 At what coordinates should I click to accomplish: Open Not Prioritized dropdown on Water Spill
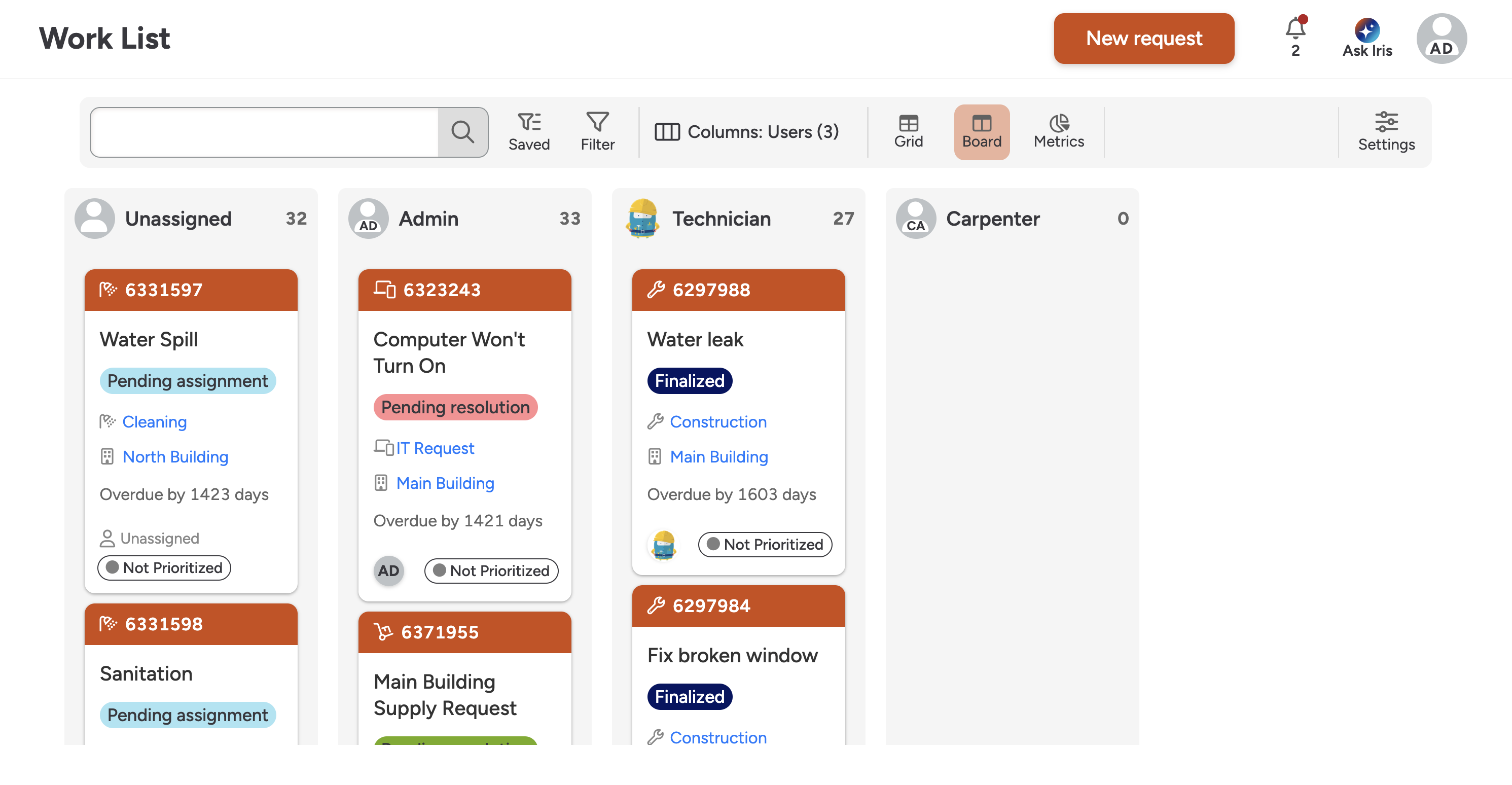(164, 568)
